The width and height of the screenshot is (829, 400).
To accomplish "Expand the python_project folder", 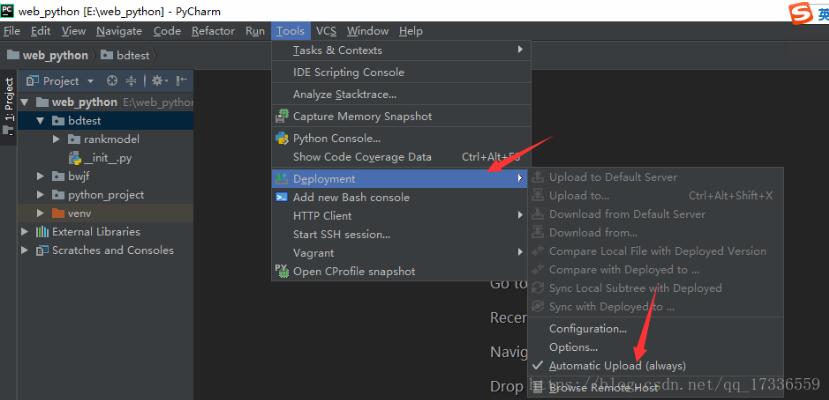I will (41, 195).
